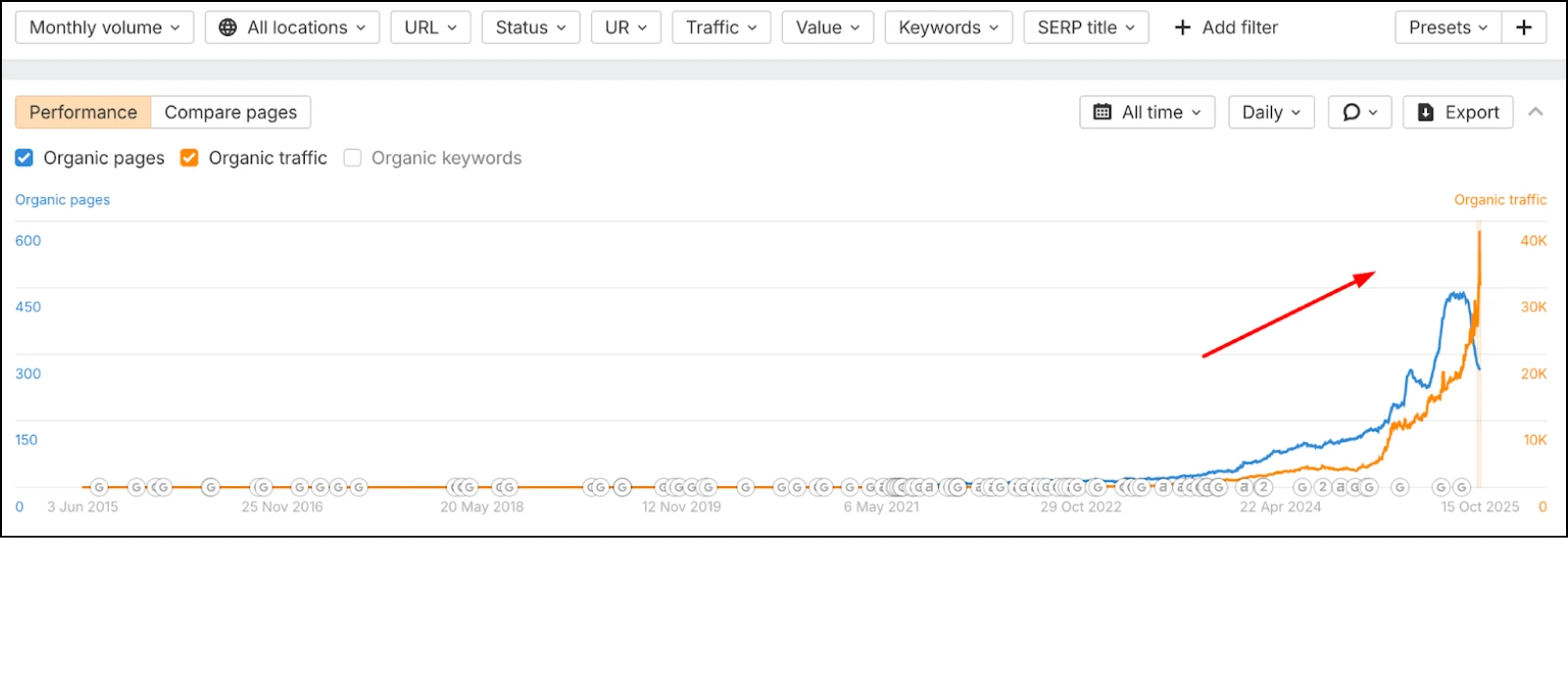
Task: Open the Status filter dropdown
Action: [530, 27]
